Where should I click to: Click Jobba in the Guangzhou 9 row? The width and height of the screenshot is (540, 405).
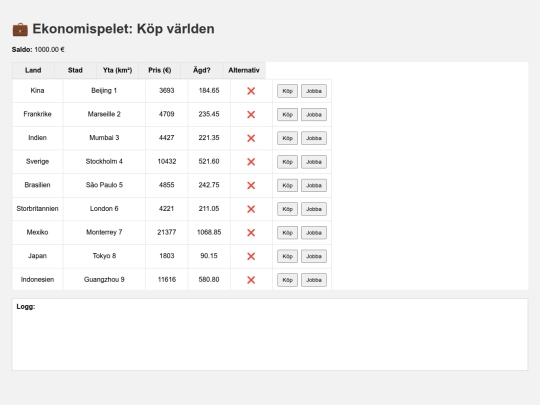coord(314,280)
